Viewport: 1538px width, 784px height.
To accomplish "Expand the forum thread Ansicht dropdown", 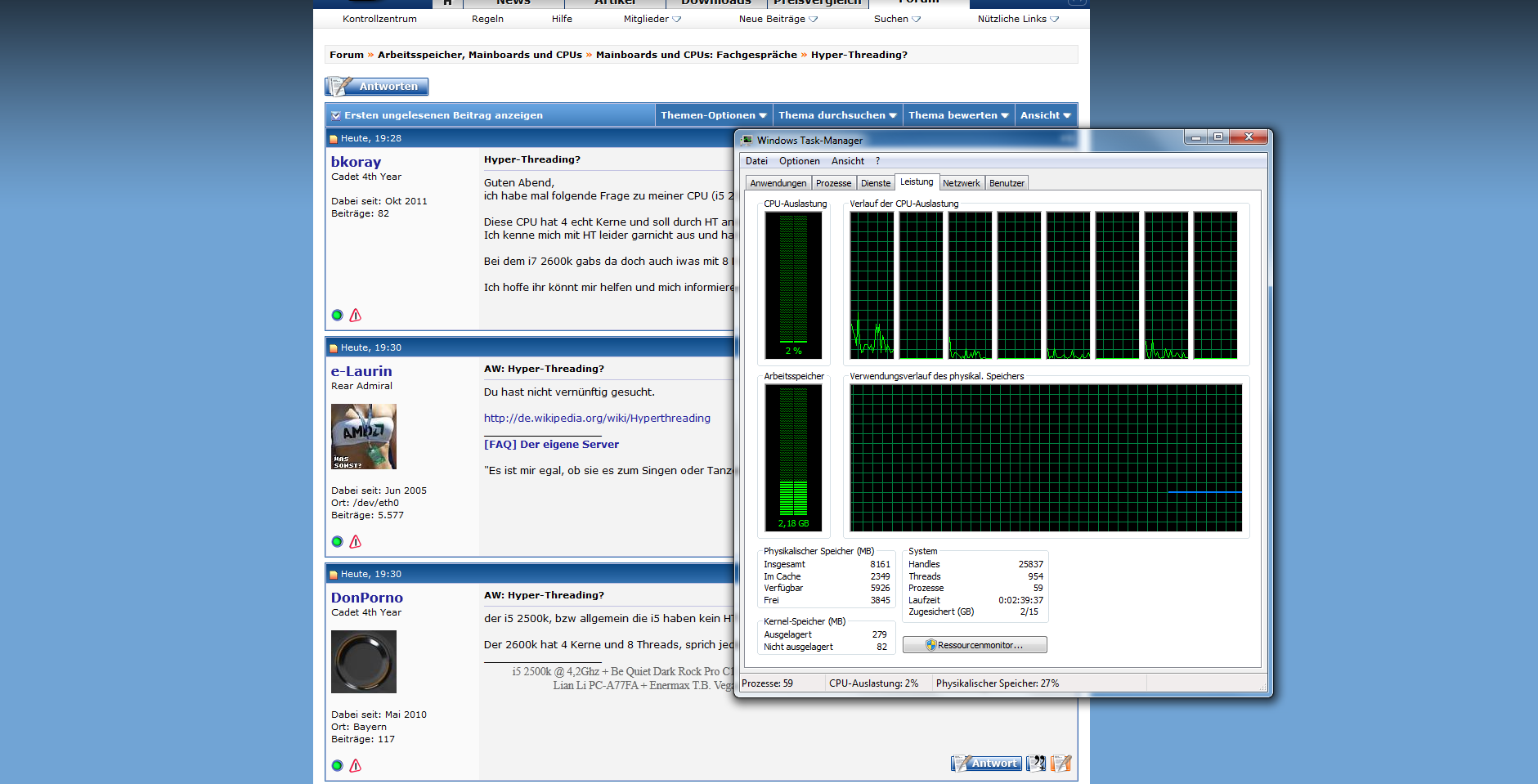I will (1046, 115).
